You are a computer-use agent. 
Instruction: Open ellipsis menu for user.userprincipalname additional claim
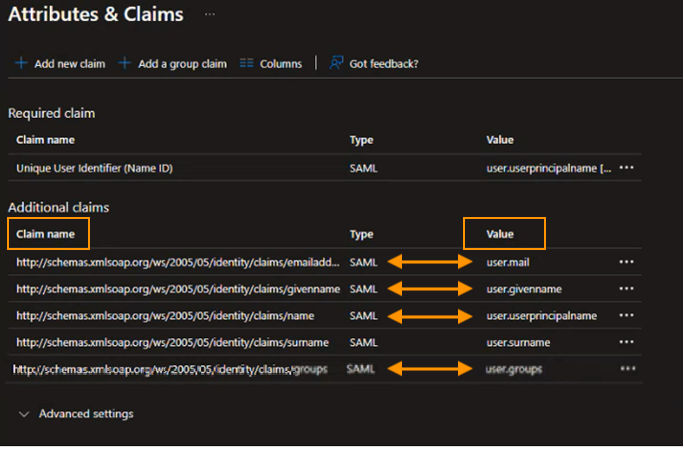(627, 316)
